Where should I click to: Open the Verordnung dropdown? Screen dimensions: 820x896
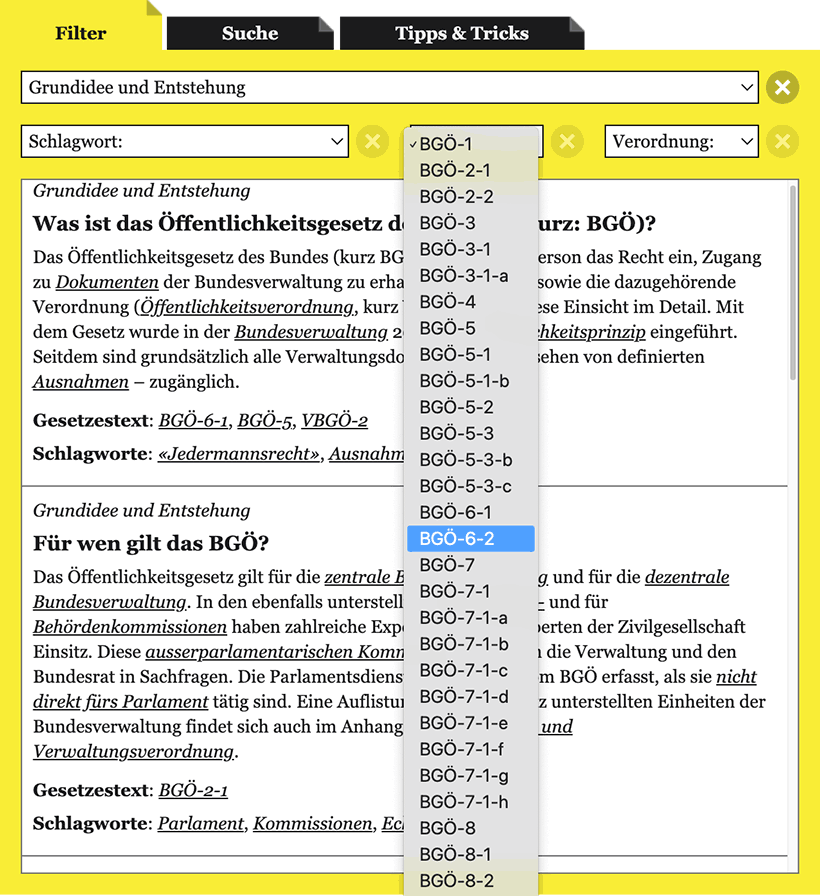(x=681, y=142)
